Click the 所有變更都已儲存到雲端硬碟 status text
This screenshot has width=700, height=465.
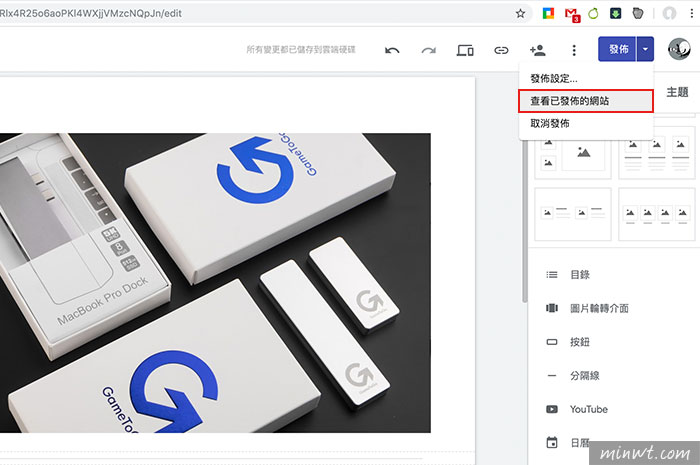pos(301,50)
